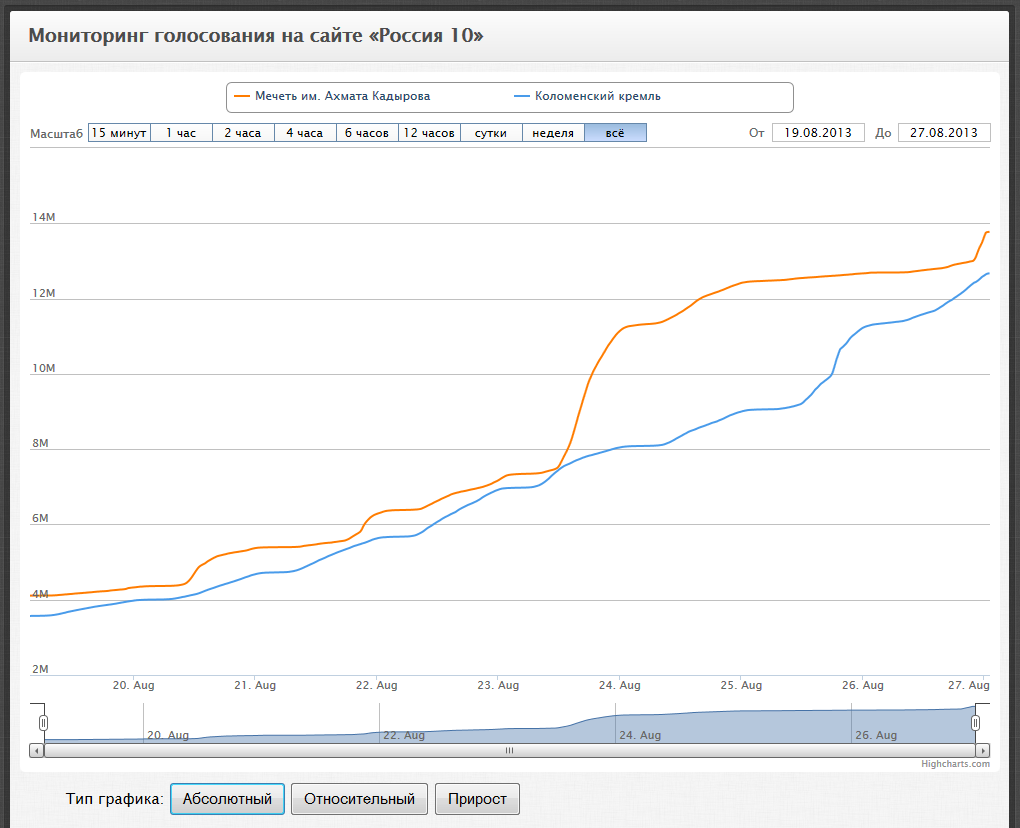
Task: Click the 10M y-axis label
Action: click(44, 368)
